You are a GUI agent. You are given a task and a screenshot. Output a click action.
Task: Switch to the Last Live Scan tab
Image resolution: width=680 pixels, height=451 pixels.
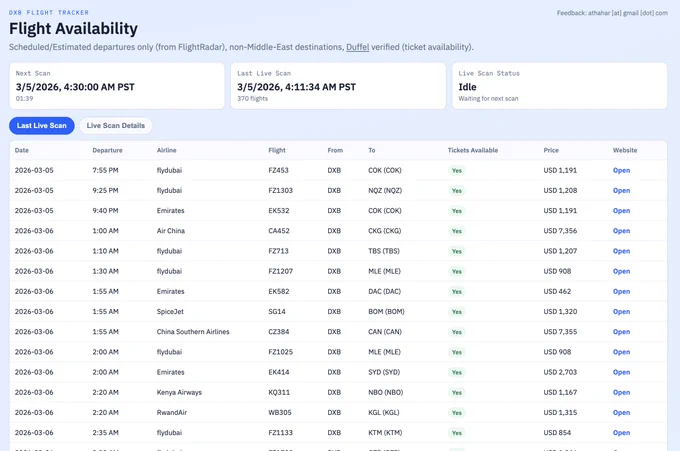[42, 126]
